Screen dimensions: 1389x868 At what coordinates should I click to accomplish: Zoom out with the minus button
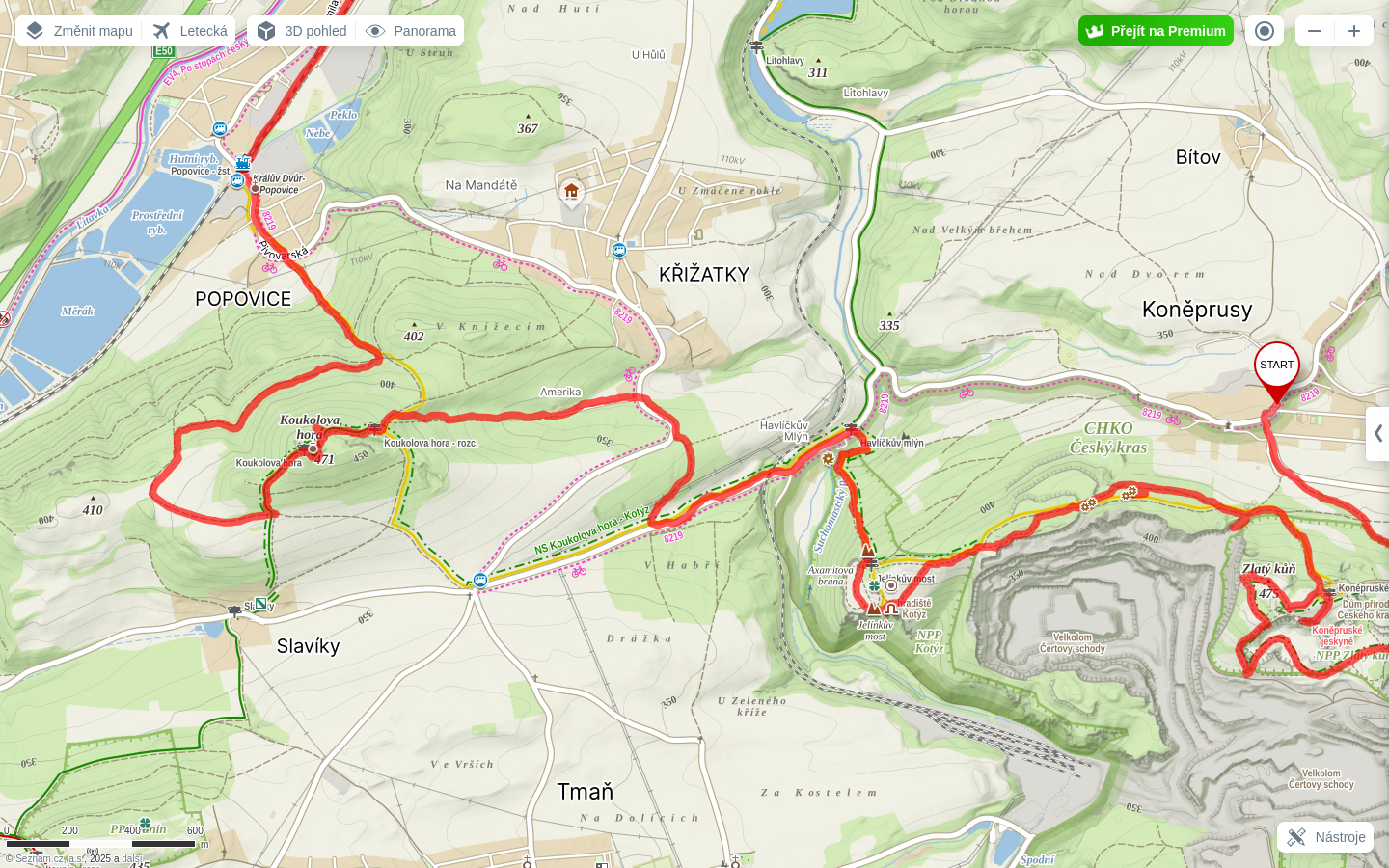coord(1315,31)
